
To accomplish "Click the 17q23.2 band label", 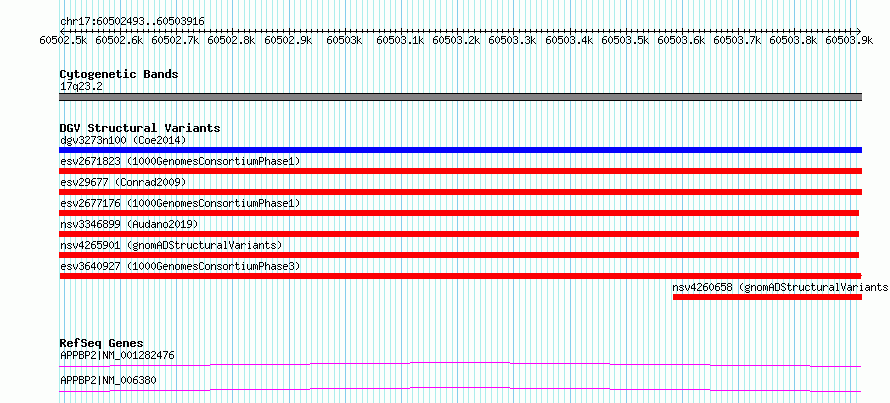I will 81,87.
